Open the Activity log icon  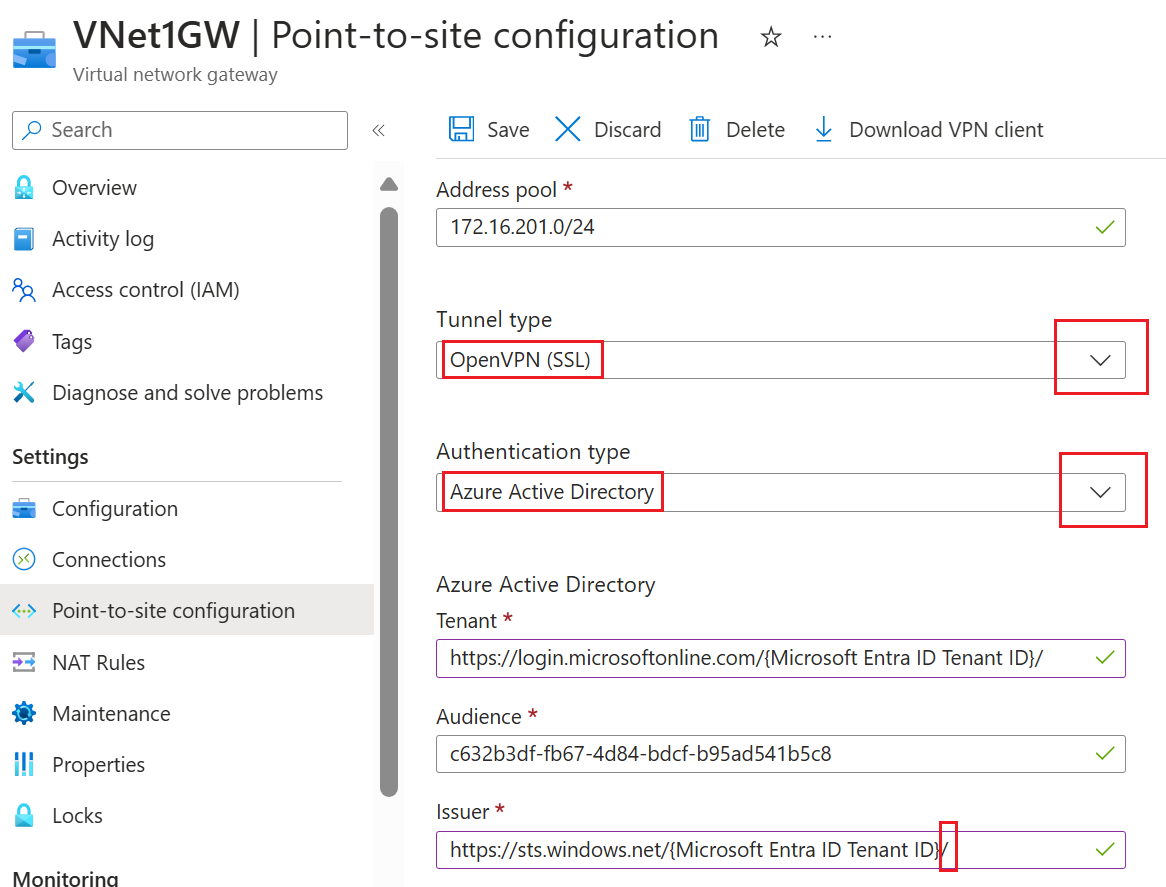click(x=24, y=238)
